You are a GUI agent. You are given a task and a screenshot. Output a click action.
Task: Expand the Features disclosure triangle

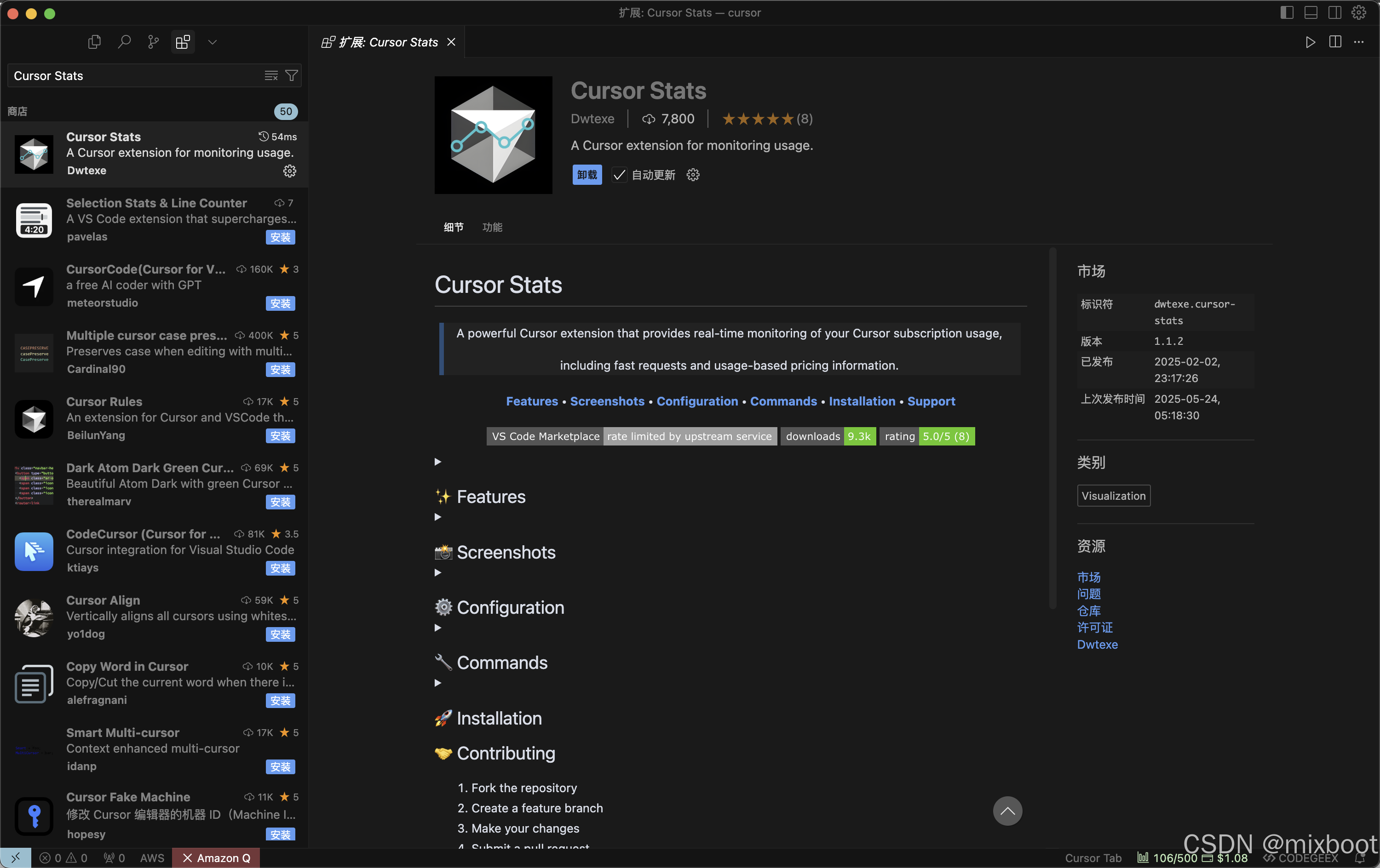438,517
